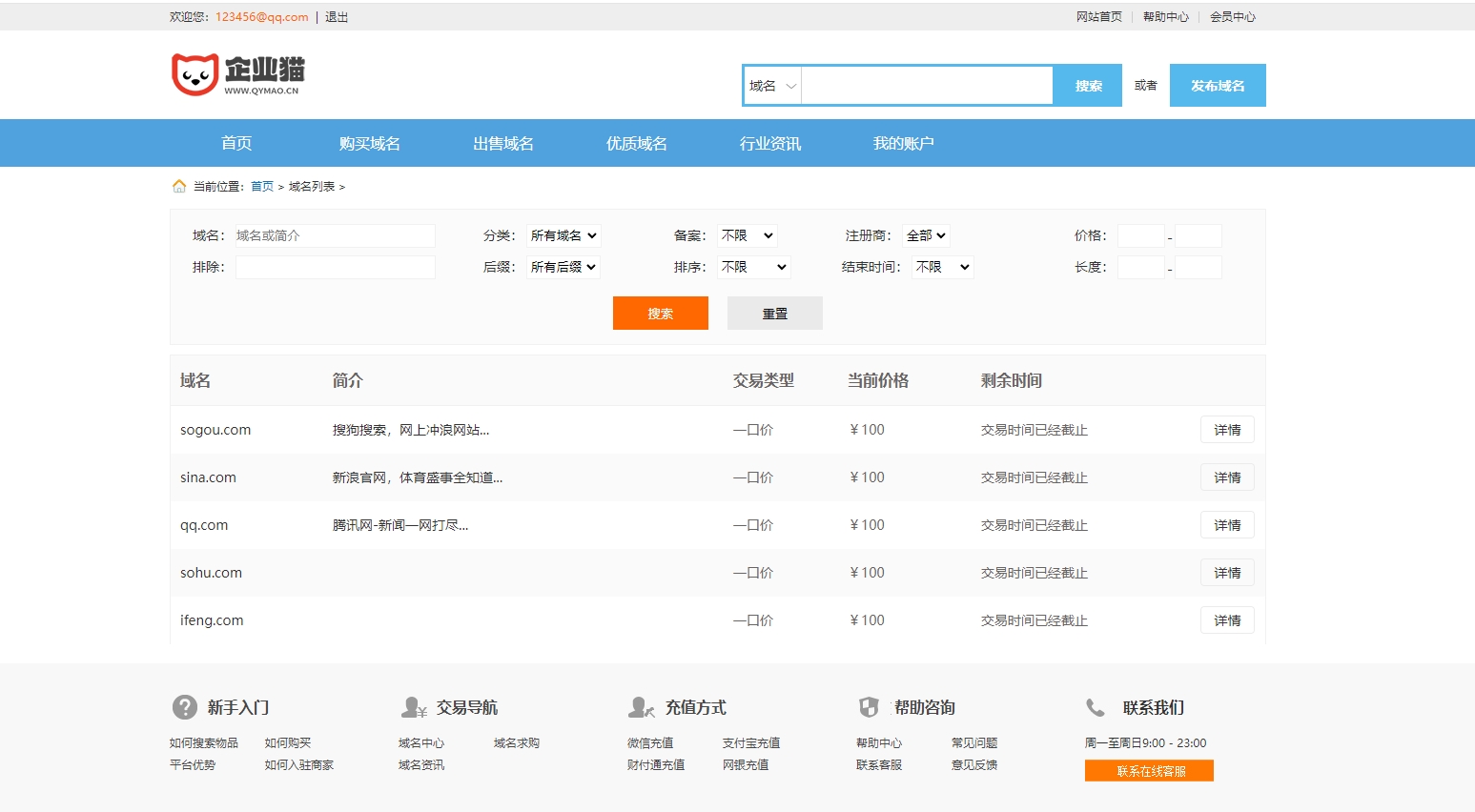The width and height of the screenshot is (1475, 812).
Task: Open 财付通充值 footer link
Action: pyautogui.click(x=656, y=765)
